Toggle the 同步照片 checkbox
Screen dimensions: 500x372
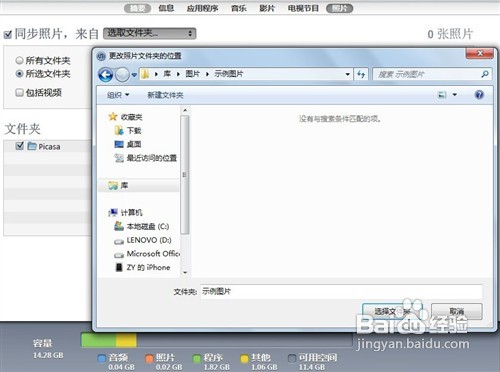pos(8,34)
